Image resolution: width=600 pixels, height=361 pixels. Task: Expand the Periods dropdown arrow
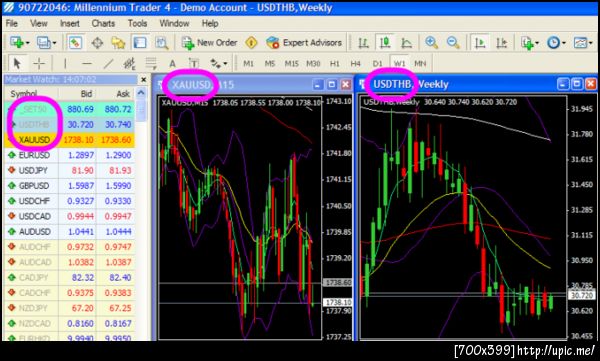click(564, 43)
